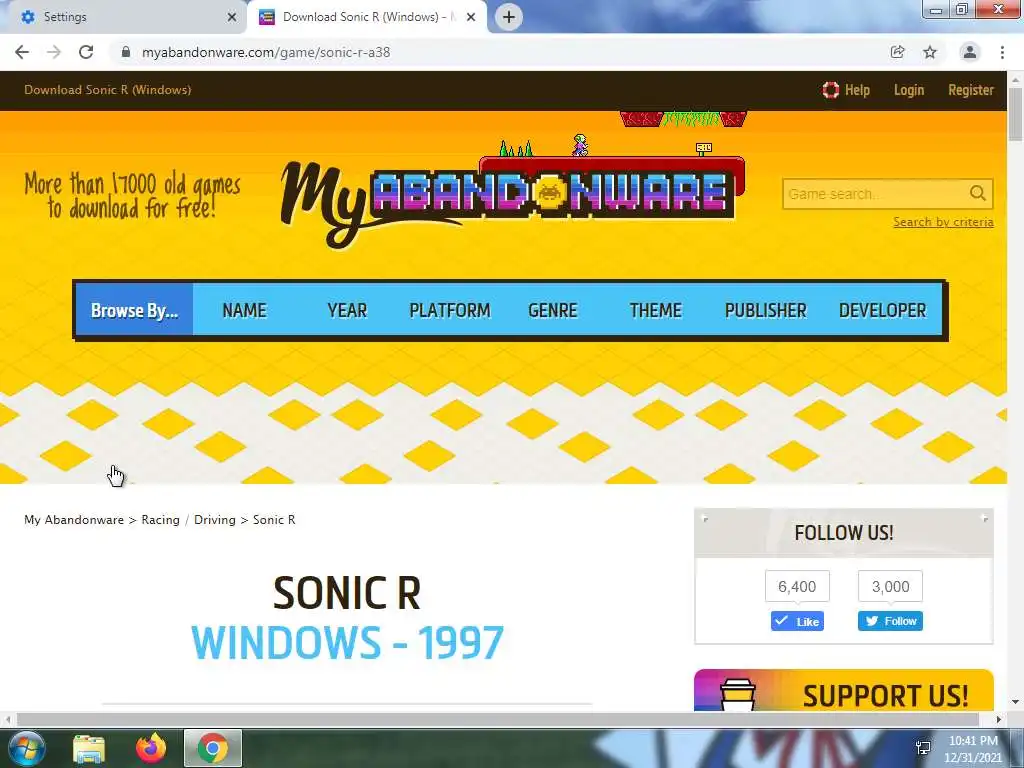
Task: Open Search by criteria link
Action: (943, 222)
